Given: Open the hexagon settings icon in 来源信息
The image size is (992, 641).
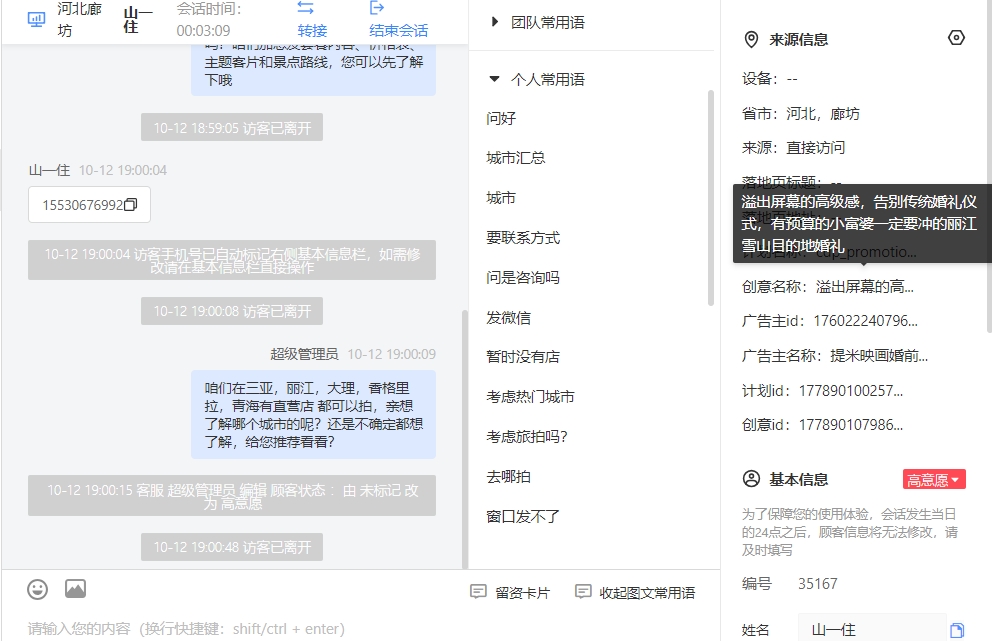Looking at the screenshot, I should 957,38.
